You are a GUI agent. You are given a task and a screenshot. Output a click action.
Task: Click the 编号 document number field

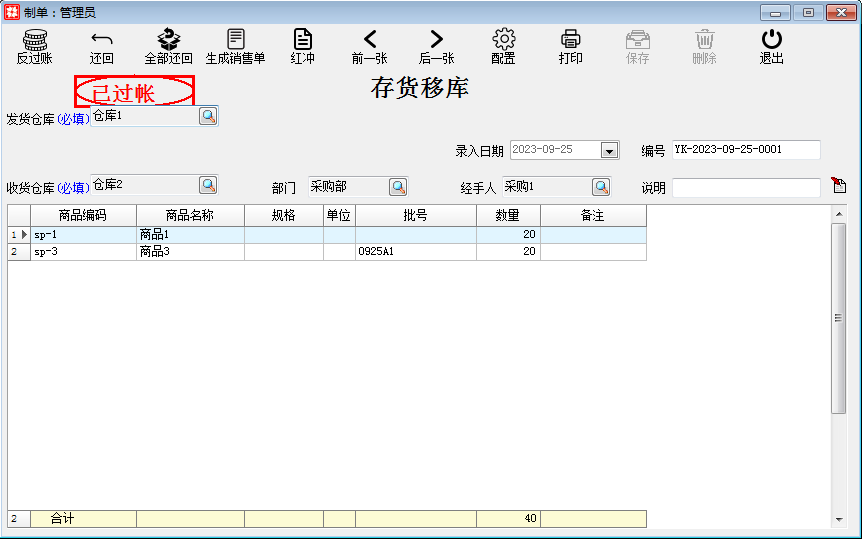coord(745,150)
